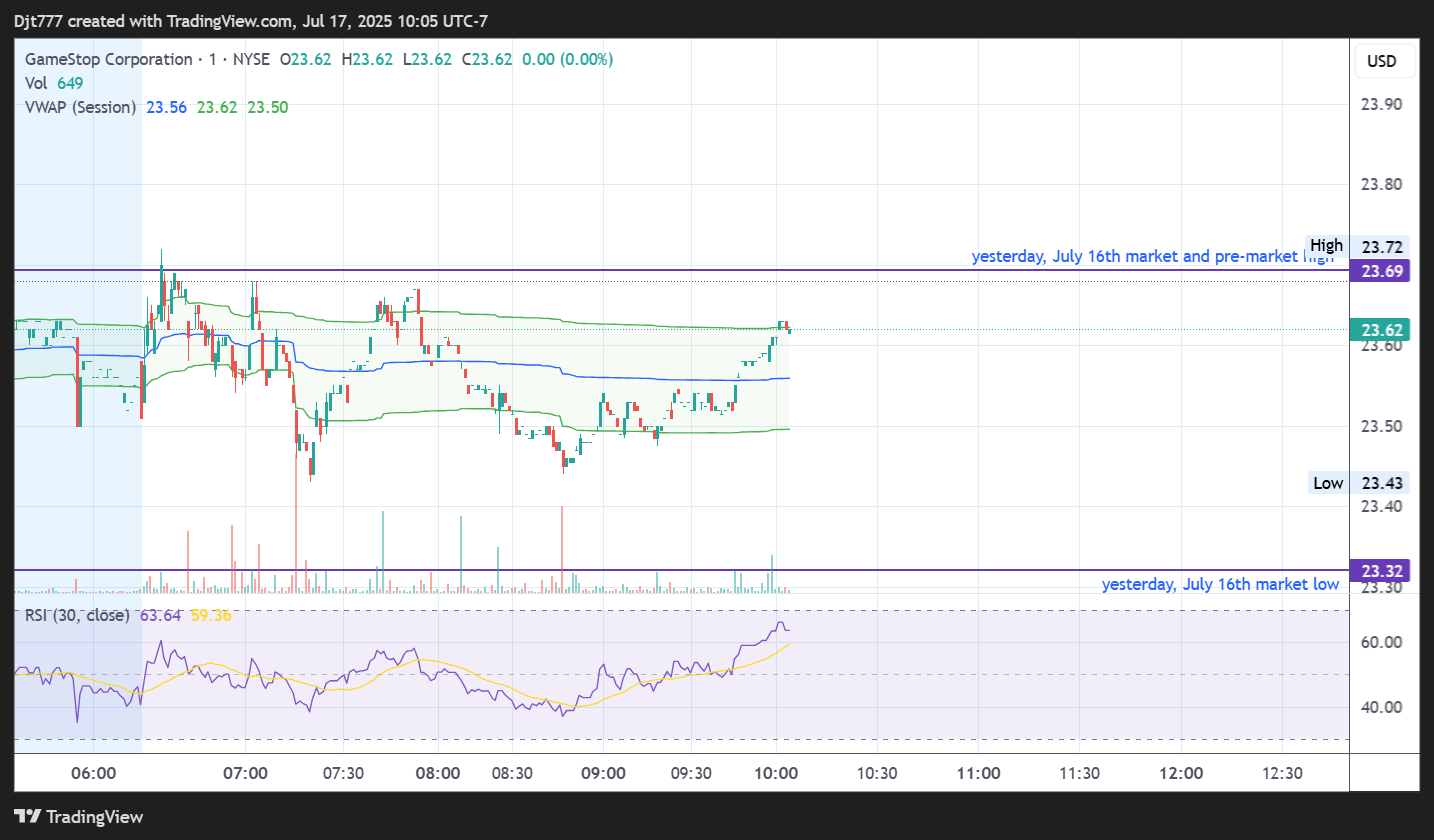The height and width of the screenshot is (840, 1434).
Task: Click the 08:30 time axis label
Action: (512, 773)
